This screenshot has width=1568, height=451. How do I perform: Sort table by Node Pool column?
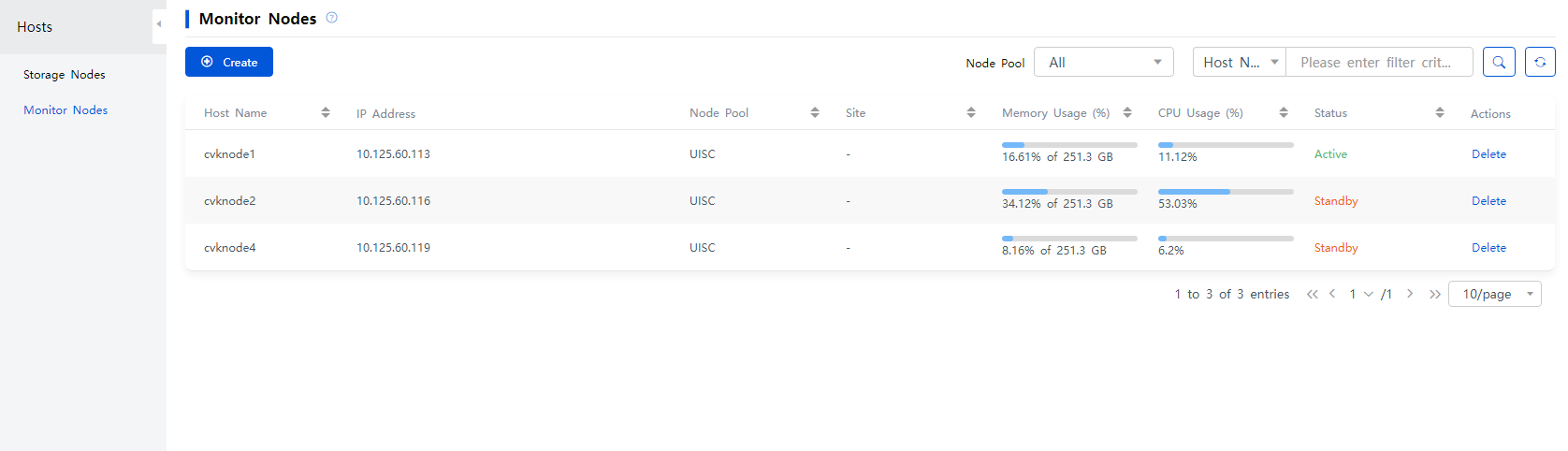click(815, 112)
